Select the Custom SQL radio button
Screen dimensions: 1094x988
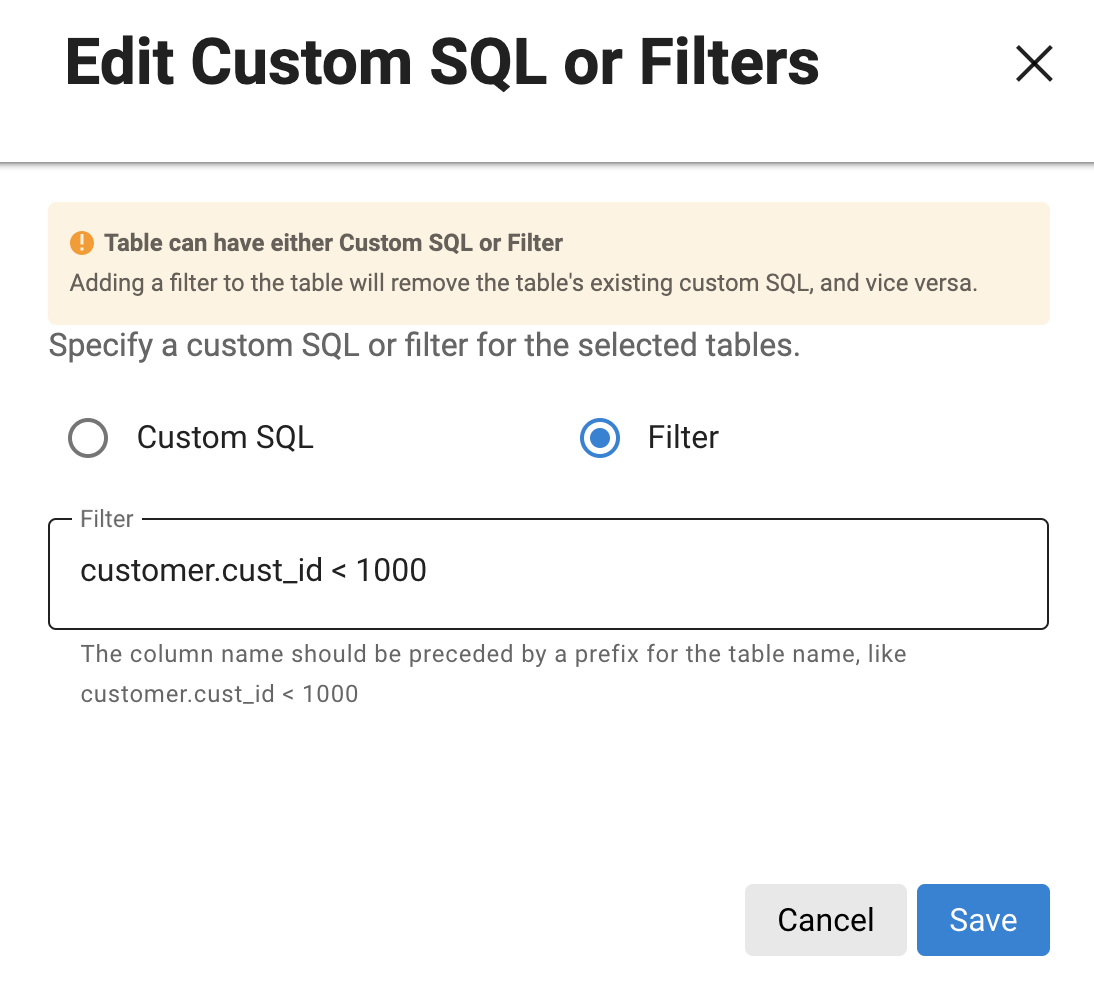[88, 438]
